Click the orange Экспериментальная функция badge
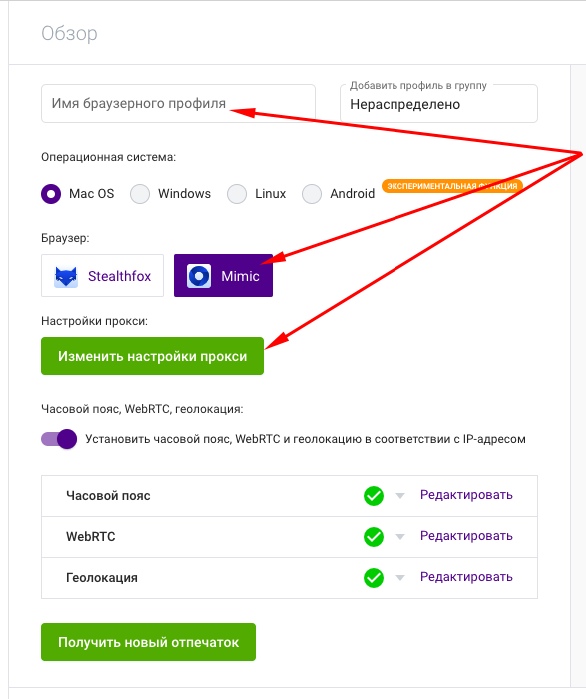The image size is (586, 699). click(452, 185)
